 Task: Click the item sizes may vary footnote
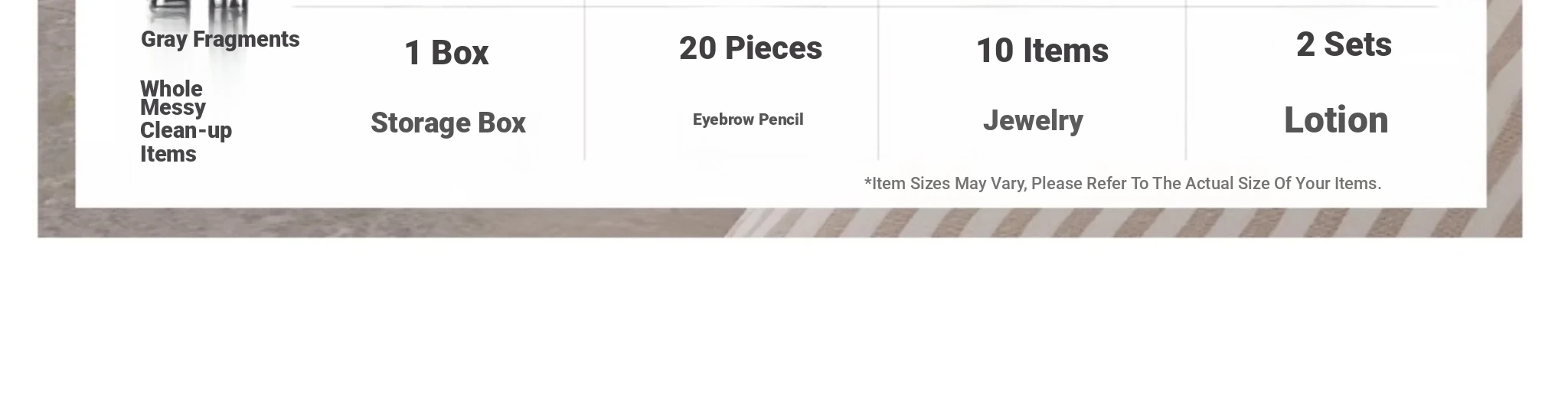coord(1122,184)
